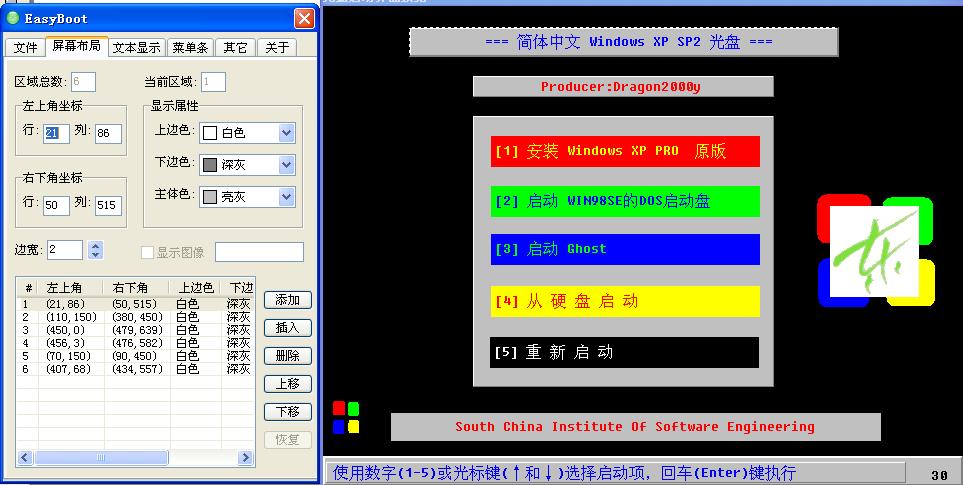Decrease 边宽 with the down stepper arrow
Viewport: 963px width, 485px height.
click(x=95, y=254)
